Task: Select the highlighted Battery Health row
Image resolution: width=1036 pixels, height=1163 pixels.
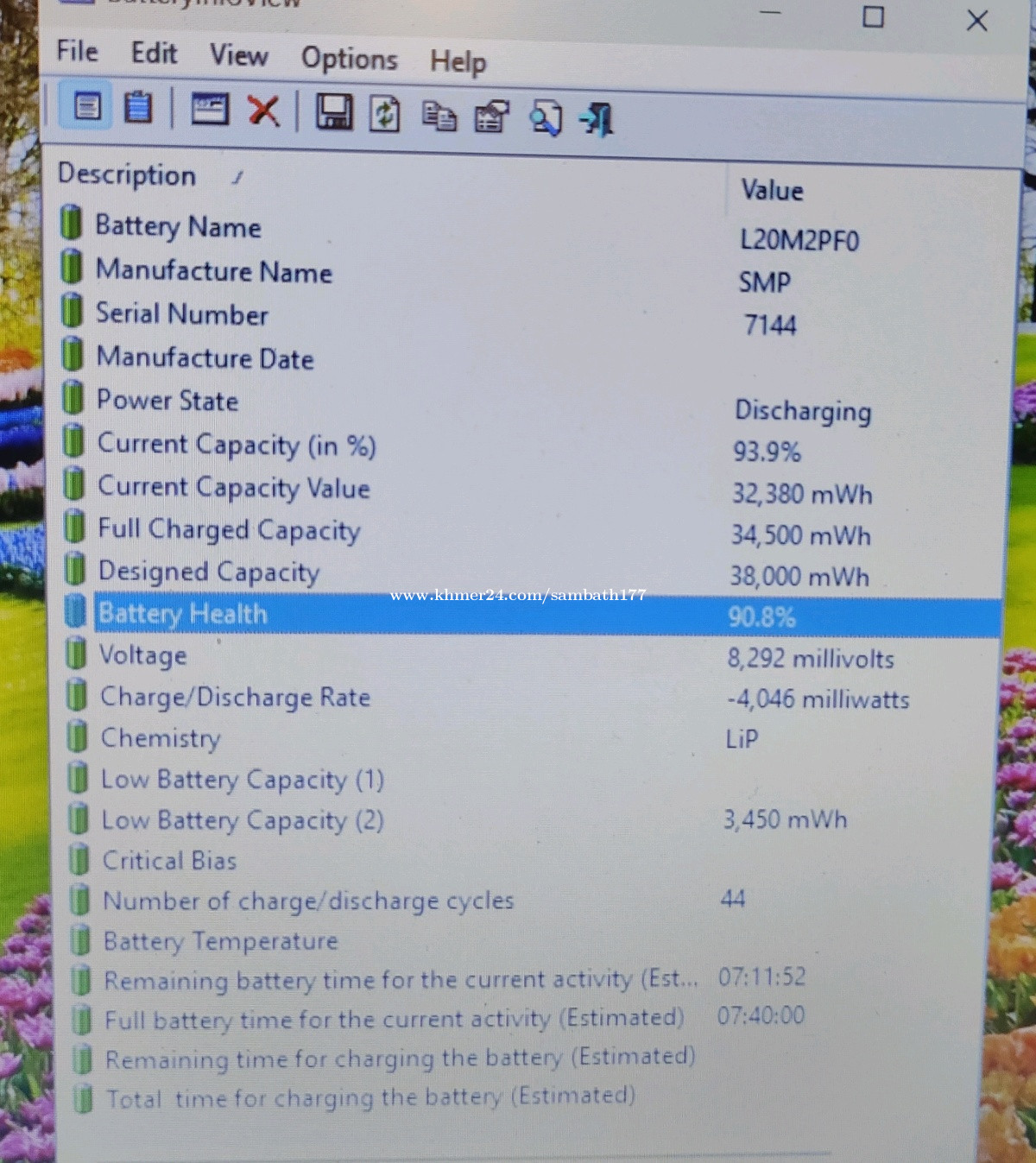Action: point(533,615)
